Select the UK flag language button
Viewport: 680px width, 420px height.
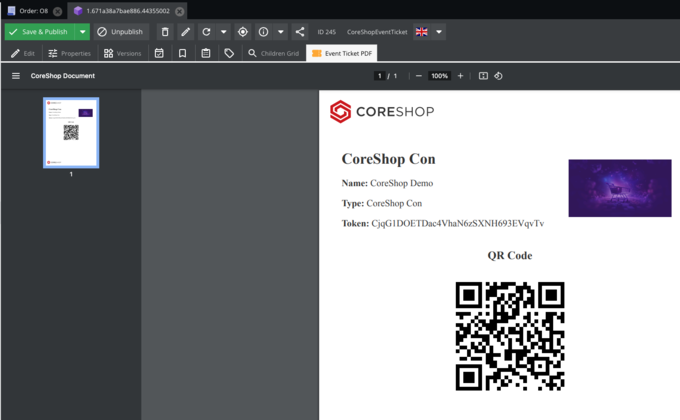coord(422,32)
